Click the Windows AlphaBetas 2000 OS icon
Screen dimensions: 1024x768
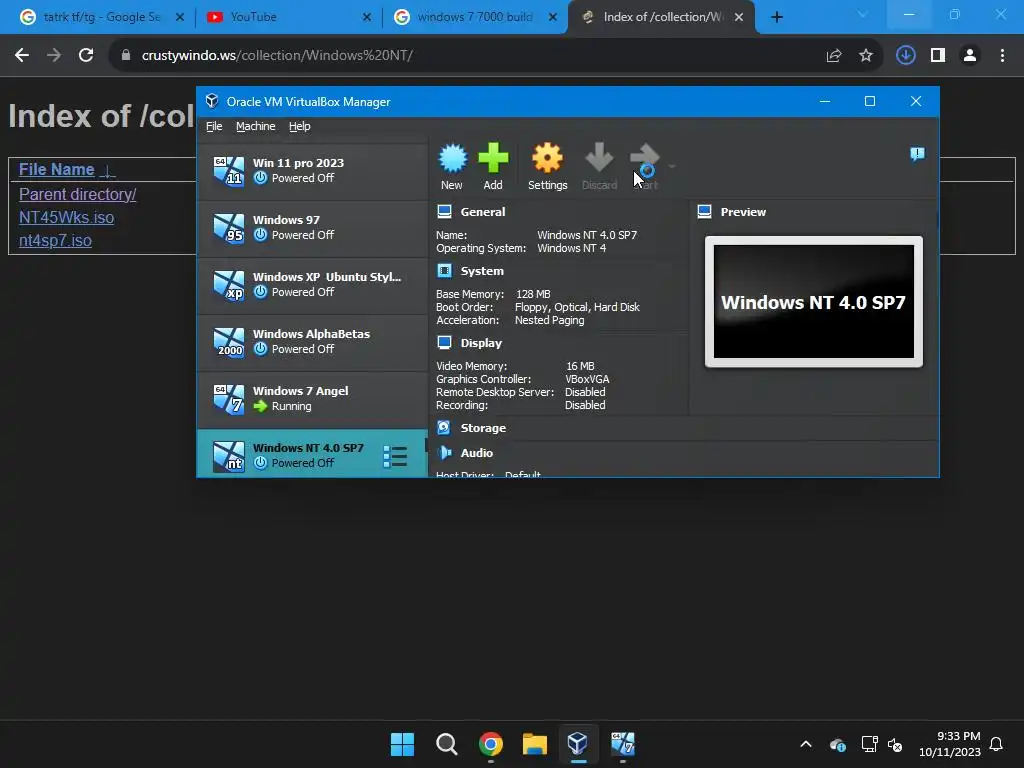pyautogui.click(x=229, y=342)
